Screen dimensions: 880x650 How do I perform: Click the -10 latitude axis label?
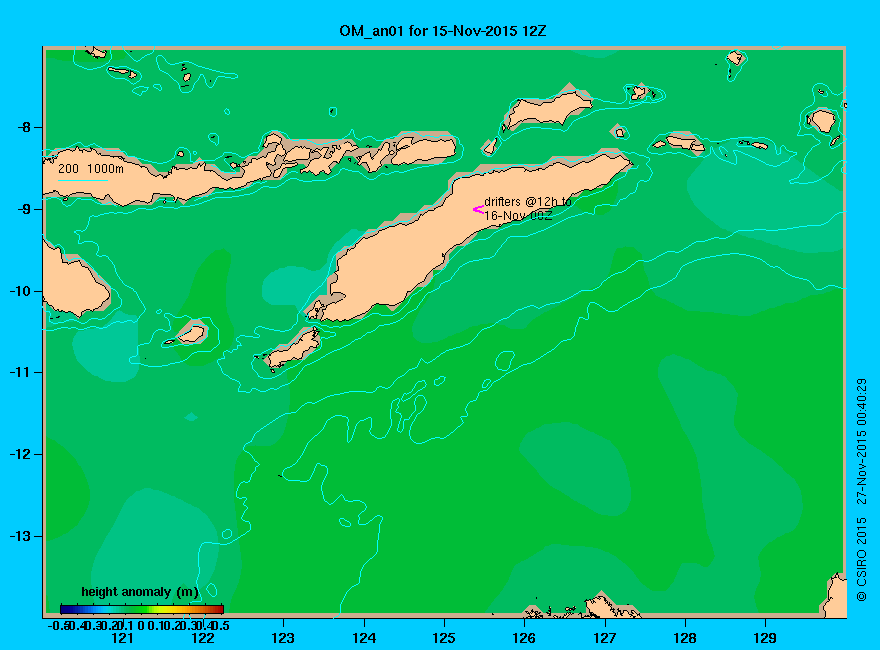click(x=21, y=291)
